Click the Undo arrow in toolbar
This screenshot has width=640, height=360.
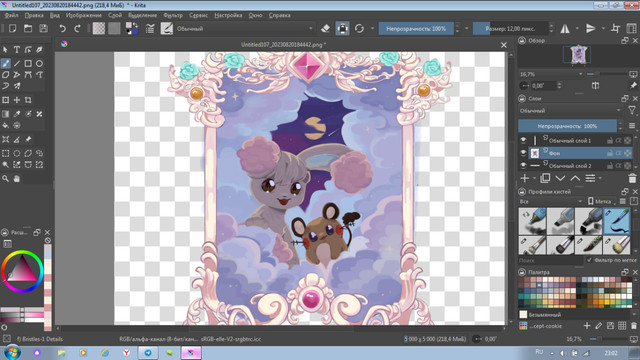[62, 29]
